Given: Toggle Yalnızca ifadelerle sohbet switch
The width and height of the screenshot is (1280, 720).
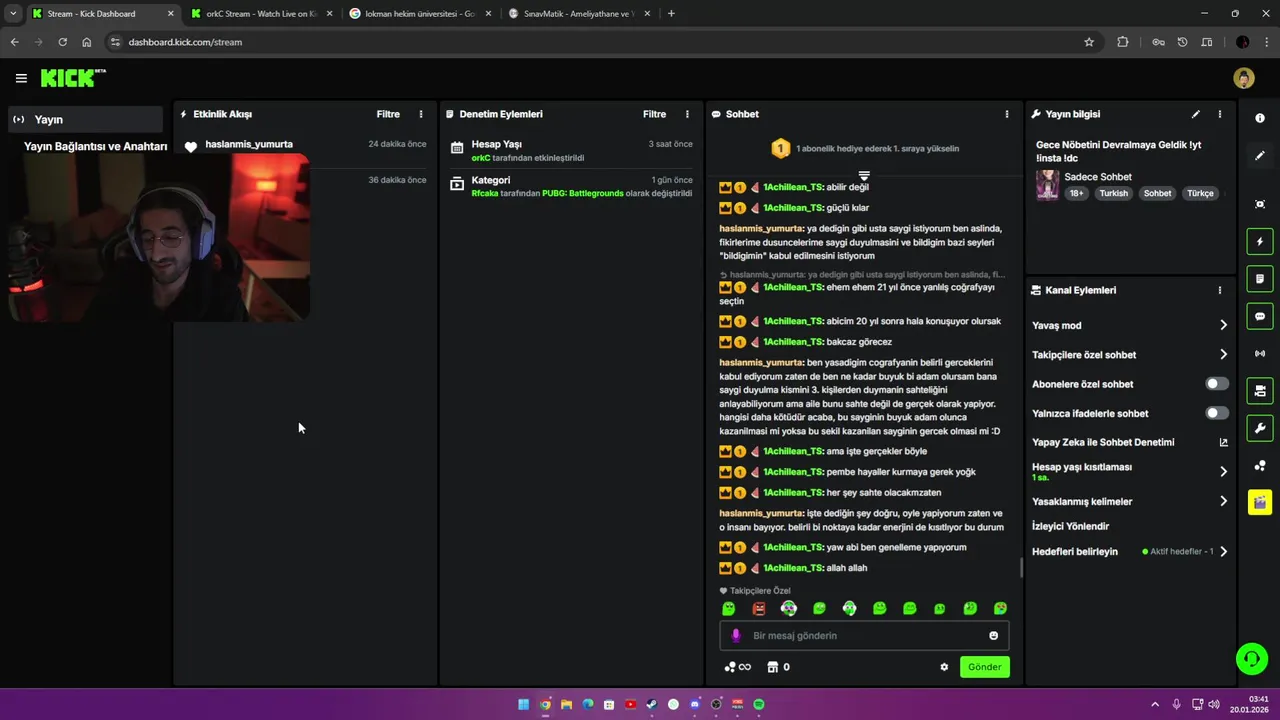Looking at the screenshot, I should (1216, 413).
